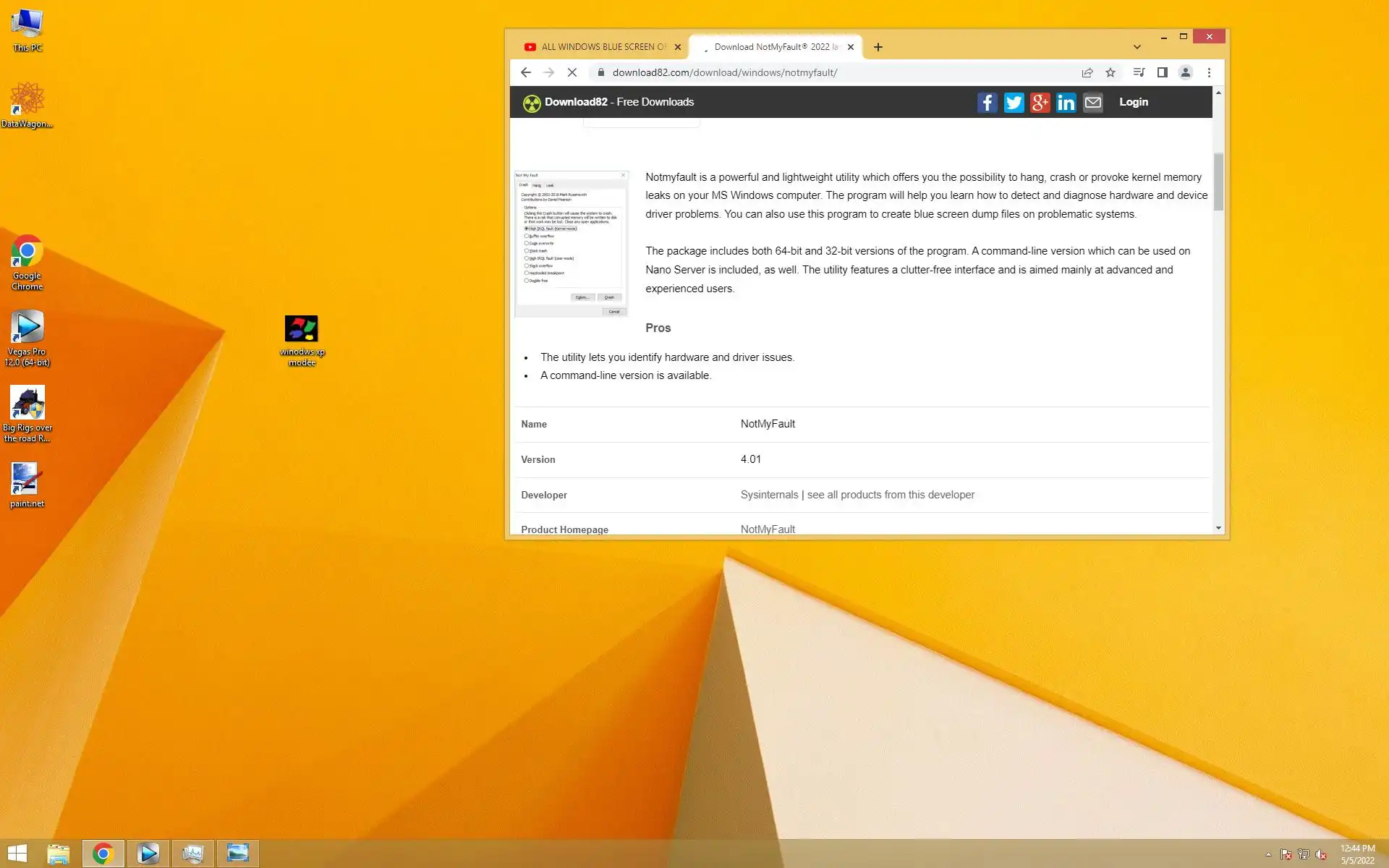Image resolution: width=1389 pixels, height=868 pixels.
Task: Open a new tab
Action: click(878, 47)
